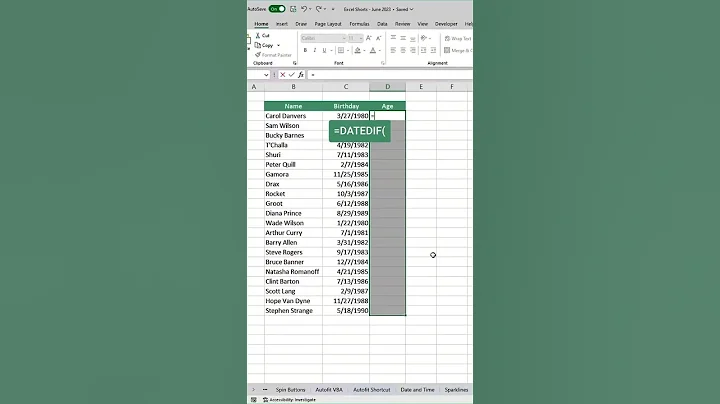Open the Name Box dropdown arrow

[266, 75]
